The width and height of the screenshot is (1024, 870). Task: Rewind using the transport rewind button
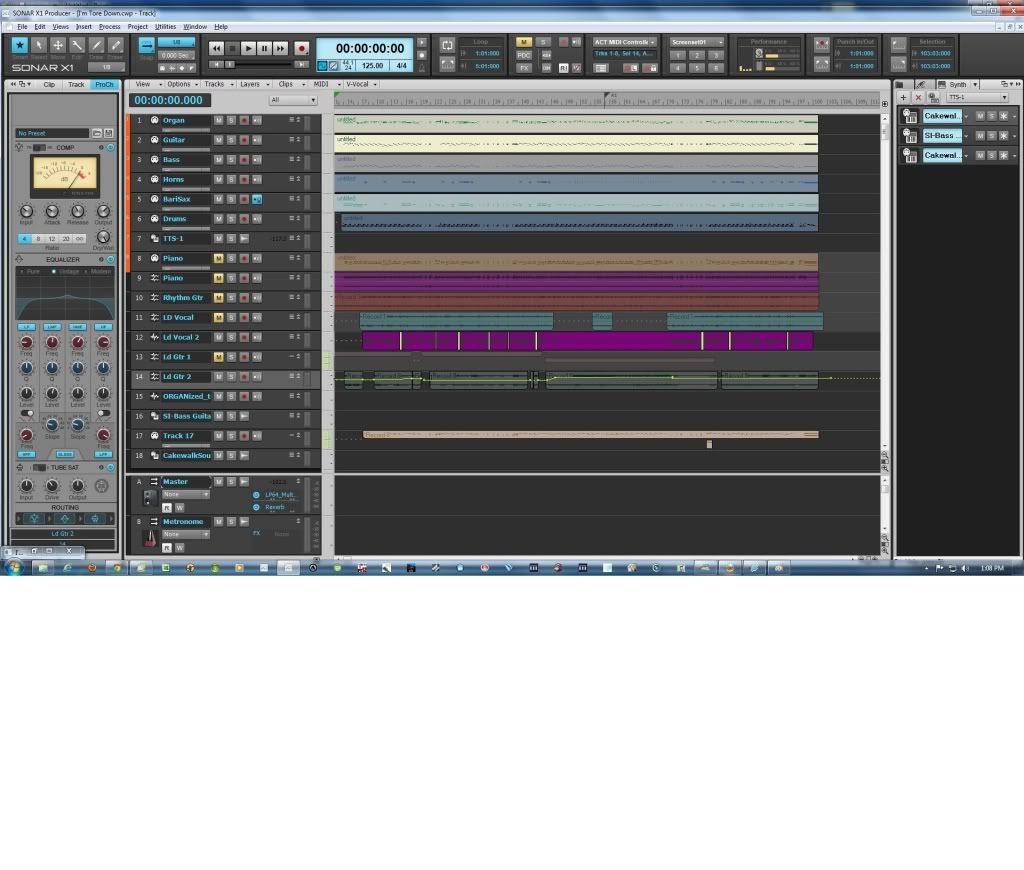point(216,48)
